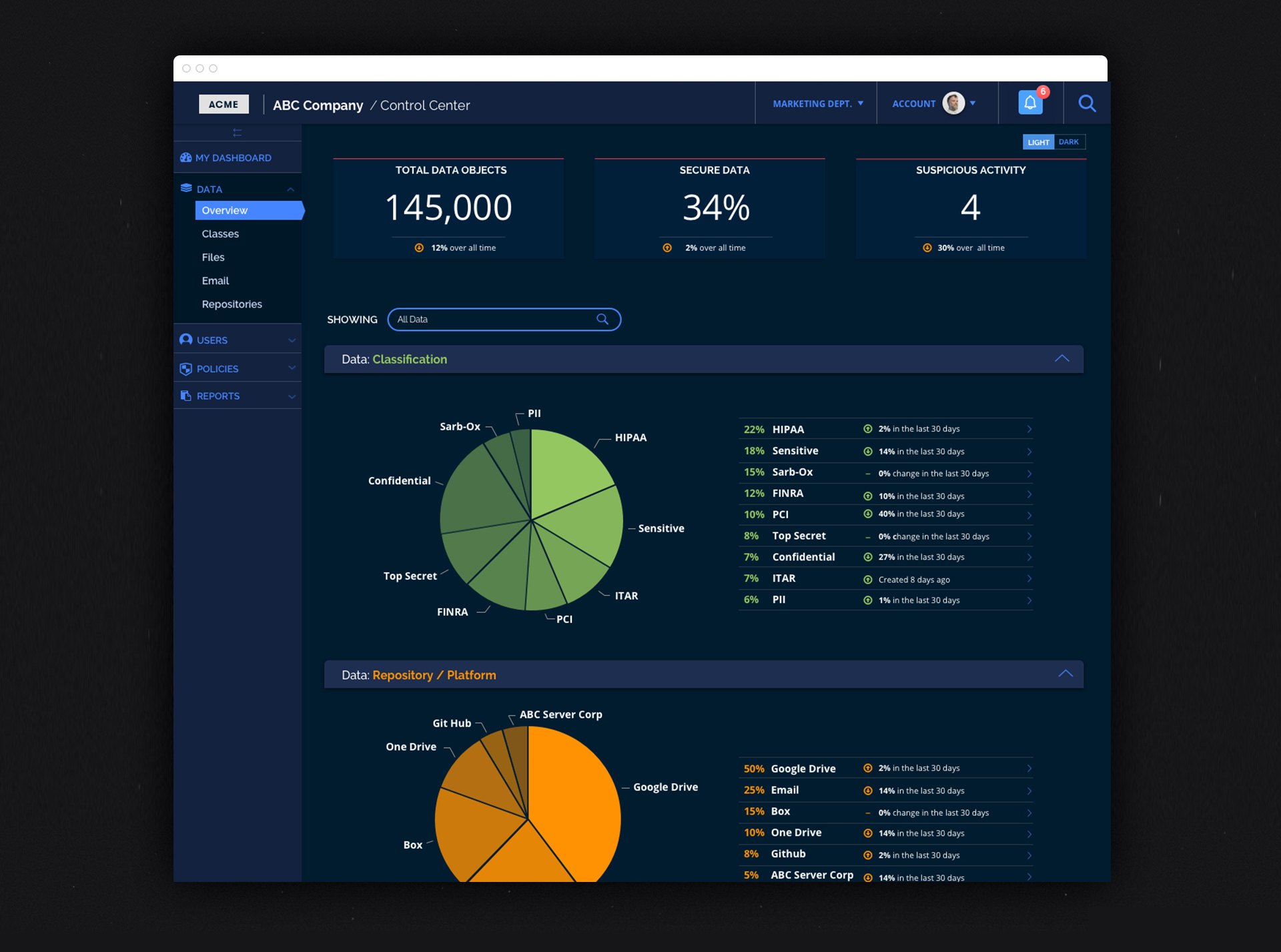
Task: Click the ACME logo badge
Action: 224,104
